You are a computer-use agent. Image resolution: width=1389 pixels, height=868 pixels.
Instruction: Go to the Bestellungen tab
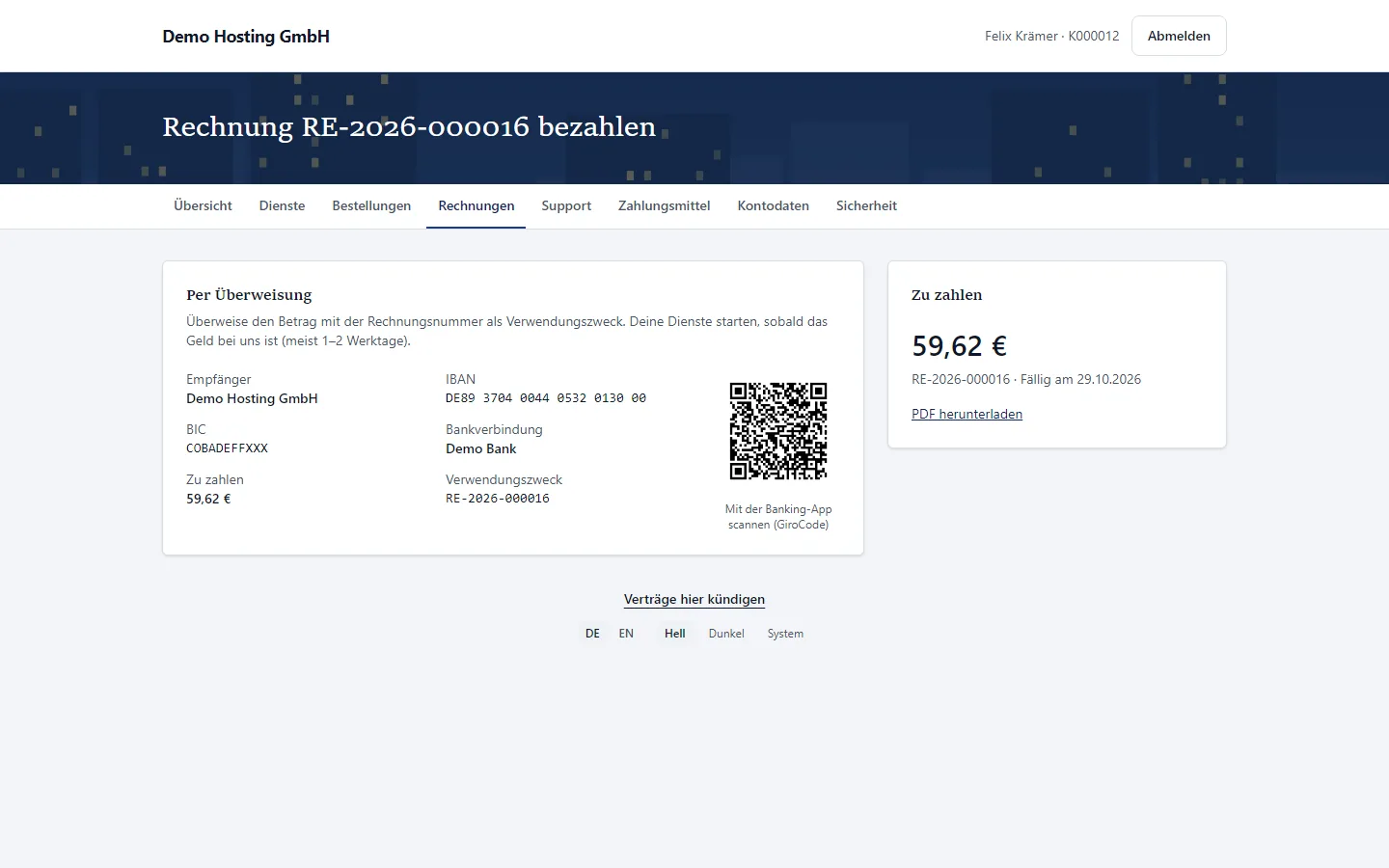click(371, 205)
